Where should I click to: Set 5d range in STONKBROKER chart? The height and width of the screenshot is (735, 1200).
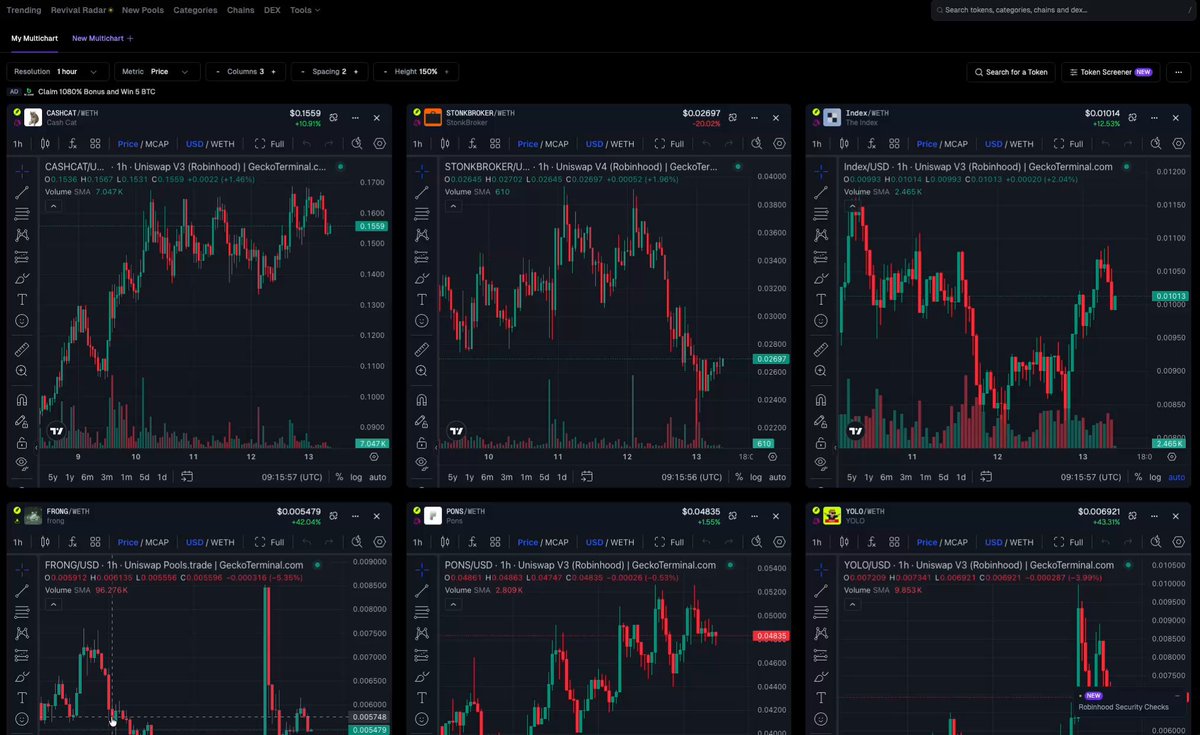click(544, 477)
